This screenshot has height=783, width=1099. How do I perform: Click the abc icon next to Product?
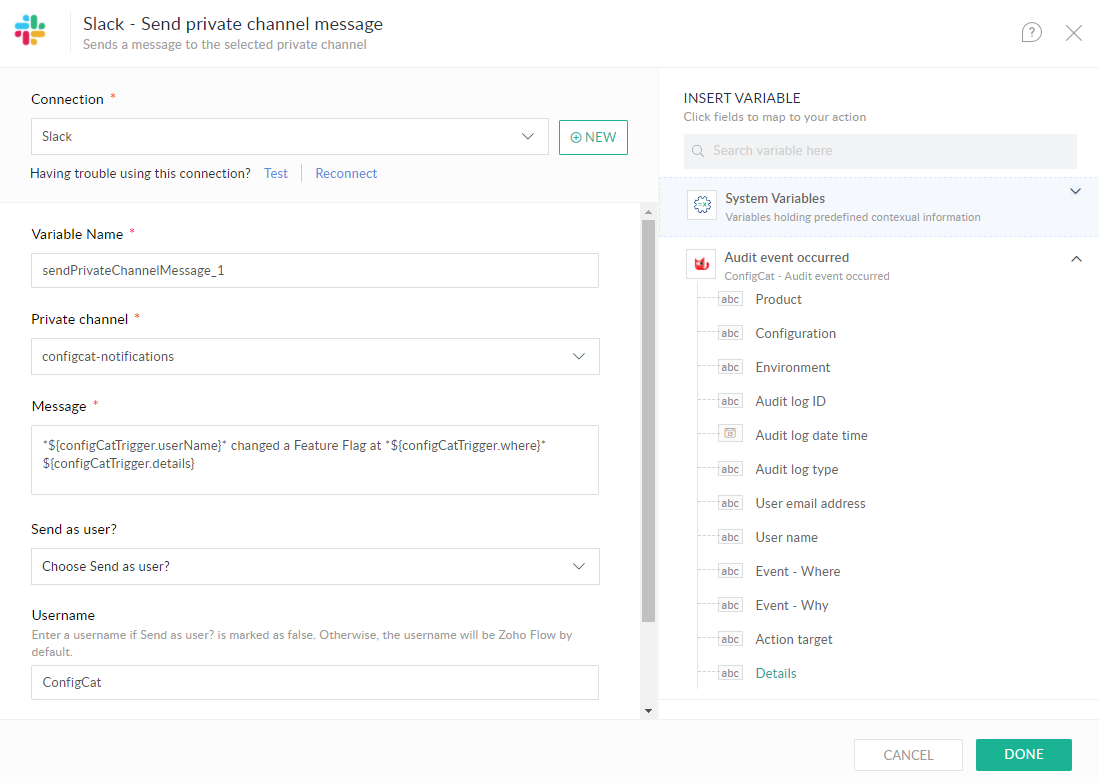point(730,298)
